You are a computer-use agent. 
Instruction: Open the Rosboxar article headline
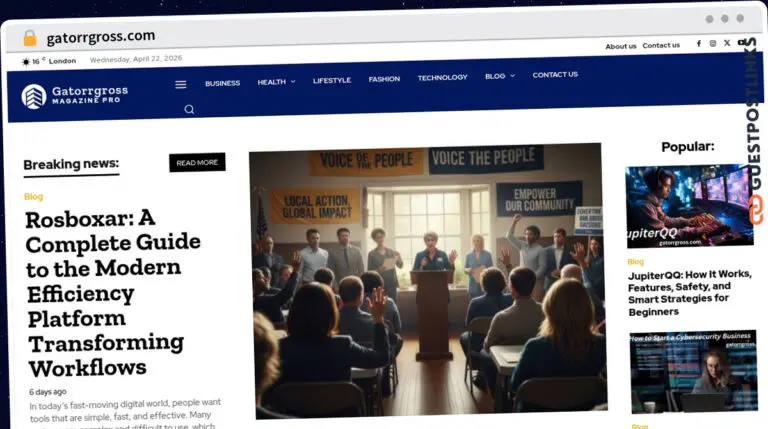(x=113, y=293)
